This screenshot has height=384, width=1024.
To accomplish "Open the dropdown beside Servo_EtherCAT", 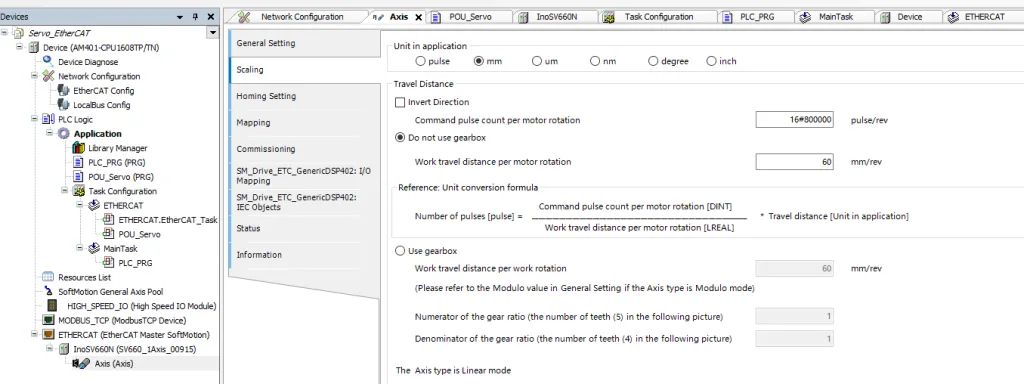I will coord(212,33).
